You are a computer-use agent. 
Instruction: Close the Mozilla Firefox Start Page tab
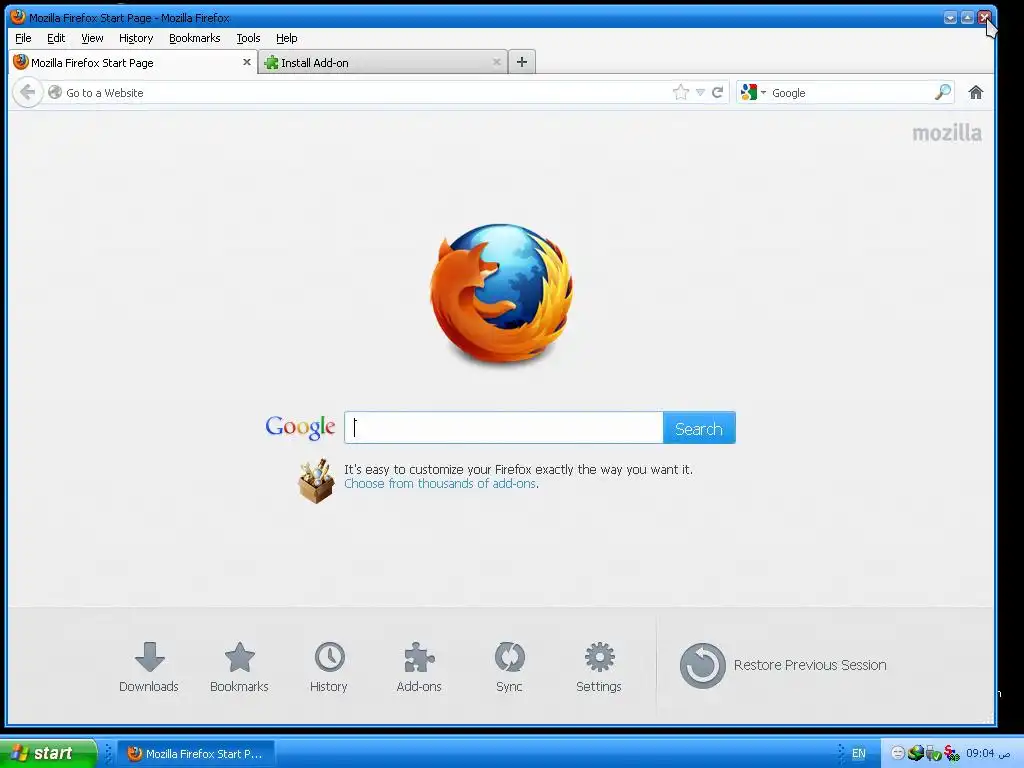[247, 62]
